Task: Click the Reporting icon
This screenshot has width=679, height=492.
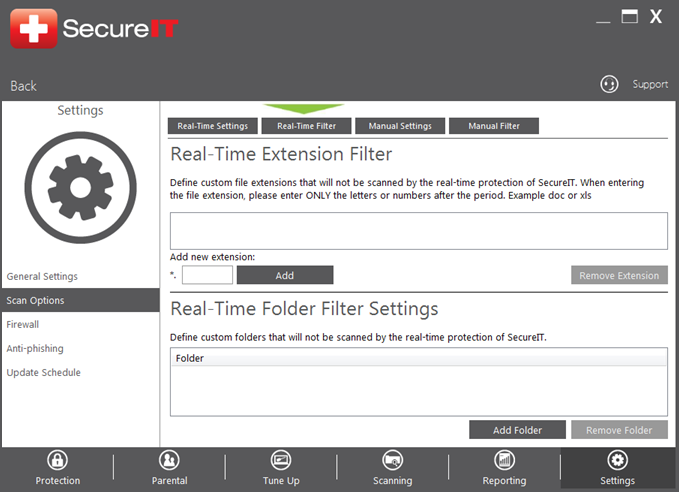Action: point(504,460)
